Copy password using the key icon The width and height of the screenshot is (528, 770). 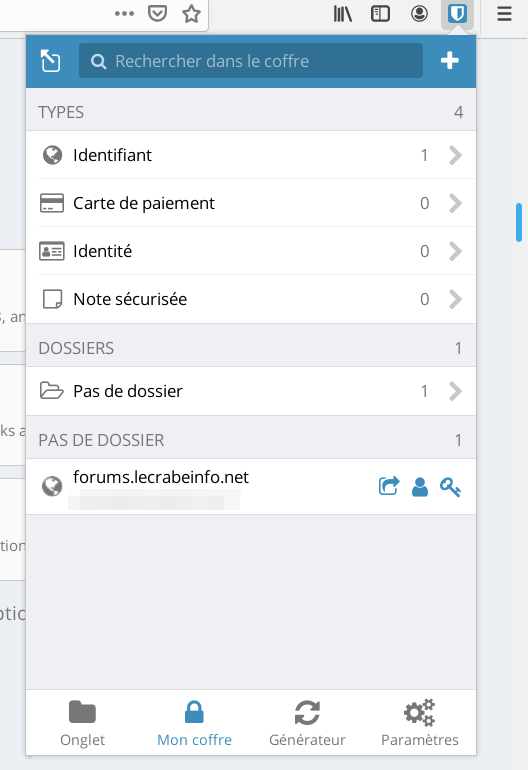[450, 487]
